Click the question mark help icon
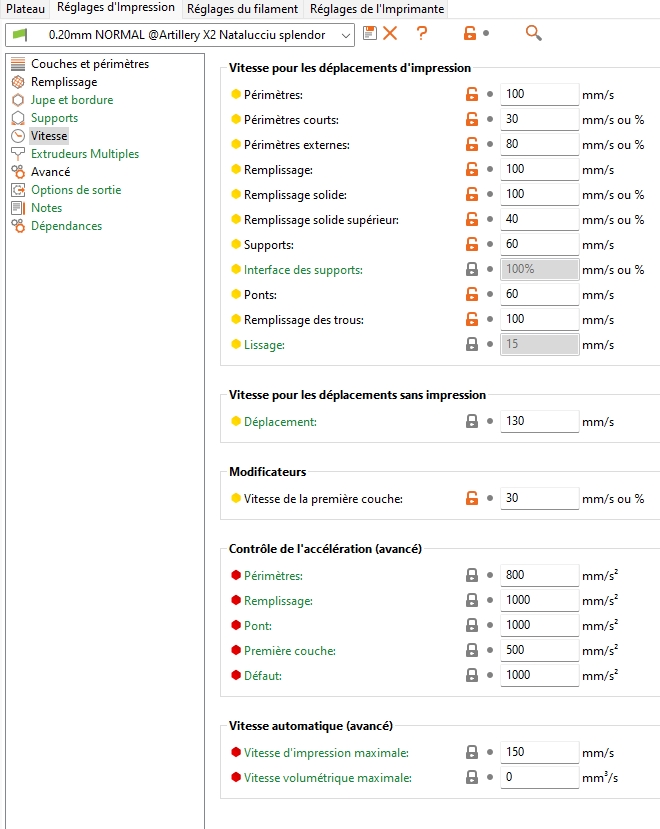Viewport: 660px width, 829px height. 422,33
